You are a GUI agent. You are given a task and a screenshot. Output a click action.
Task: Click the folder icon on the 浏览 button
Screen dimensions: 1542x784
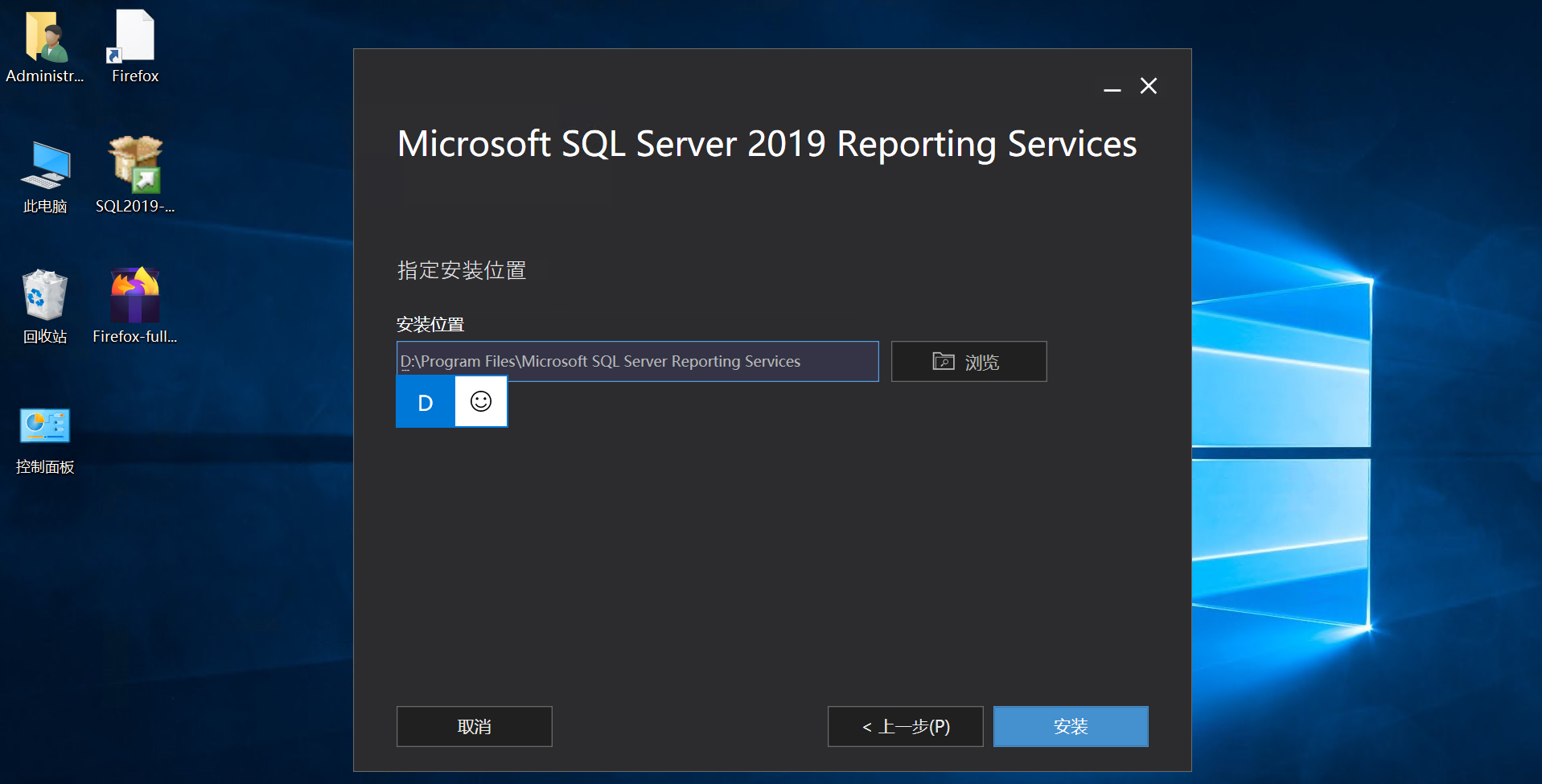click(x=944, y=362)
